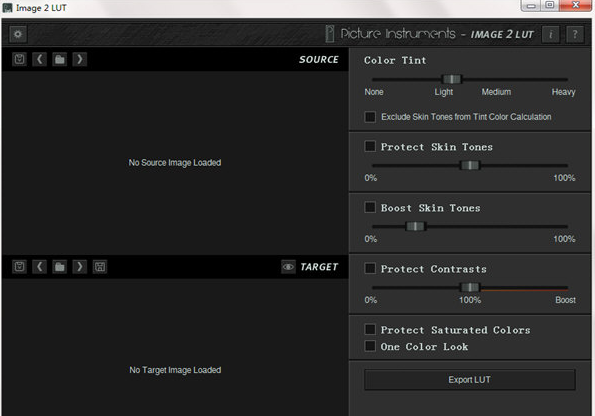Save the source image with disk icon

click(x=19, y=59)
